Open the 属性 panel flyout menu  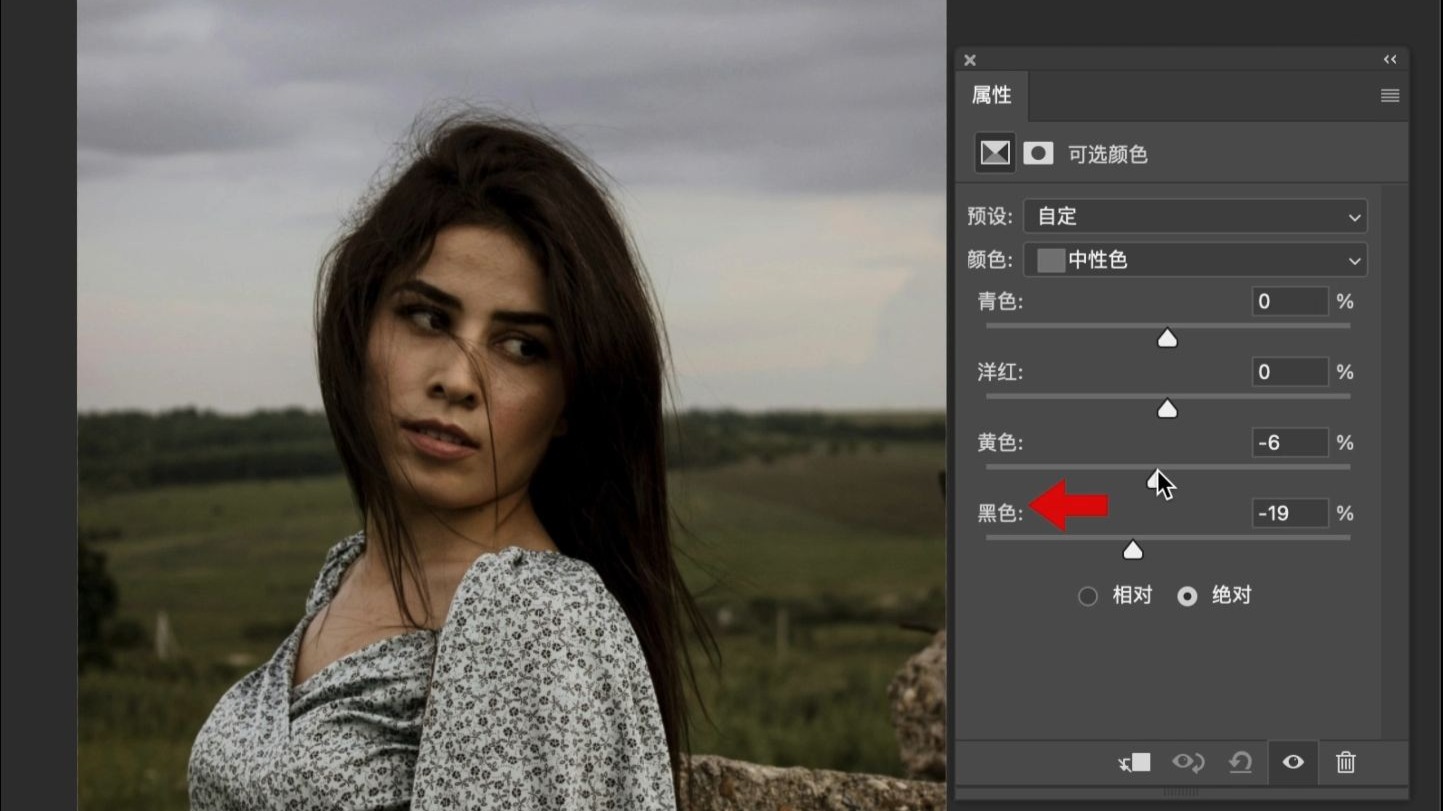click(x=1389, y=96)
